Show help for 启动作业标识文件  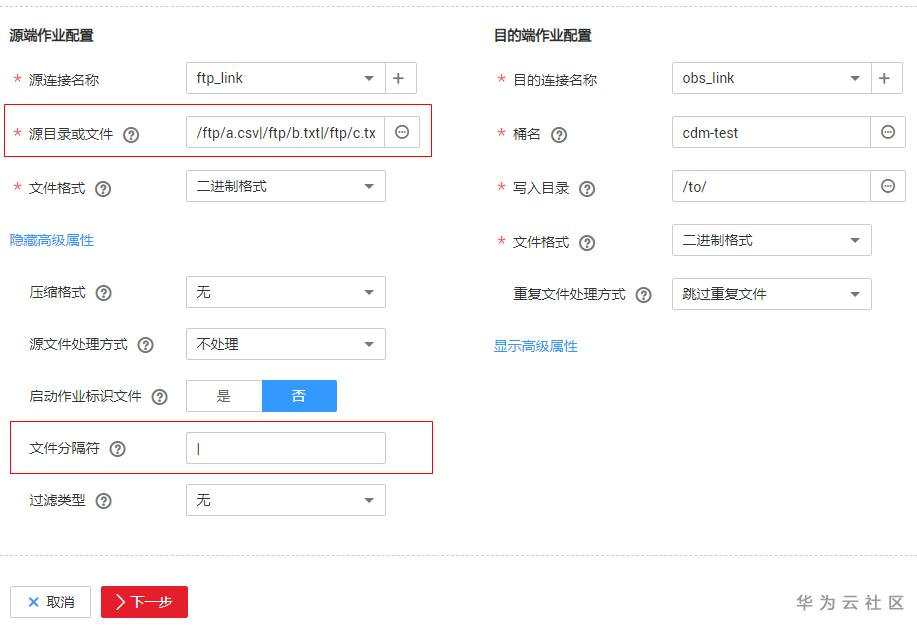pos(160,397)
